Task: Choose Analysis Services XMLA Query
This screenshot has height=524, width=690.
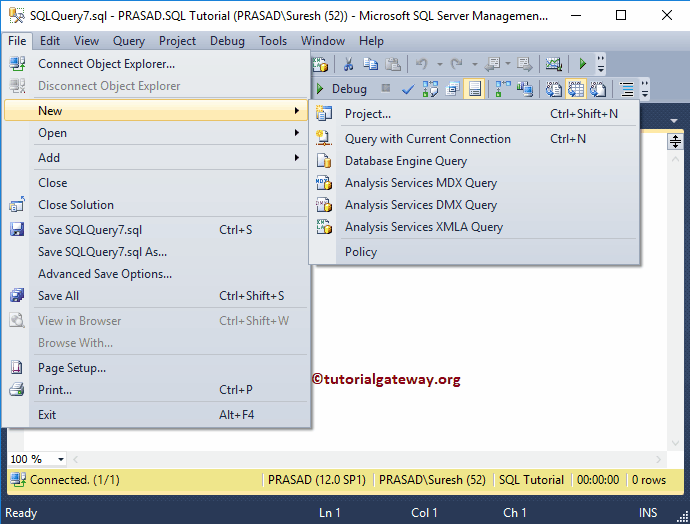Action: pos(474,227)
